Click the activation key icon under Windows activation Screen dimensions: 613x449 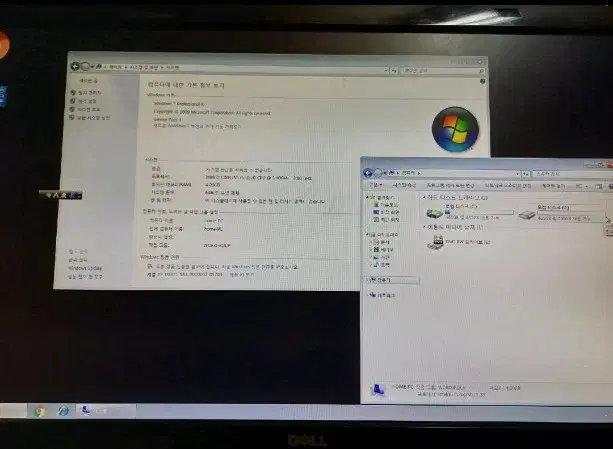point(150,267)
